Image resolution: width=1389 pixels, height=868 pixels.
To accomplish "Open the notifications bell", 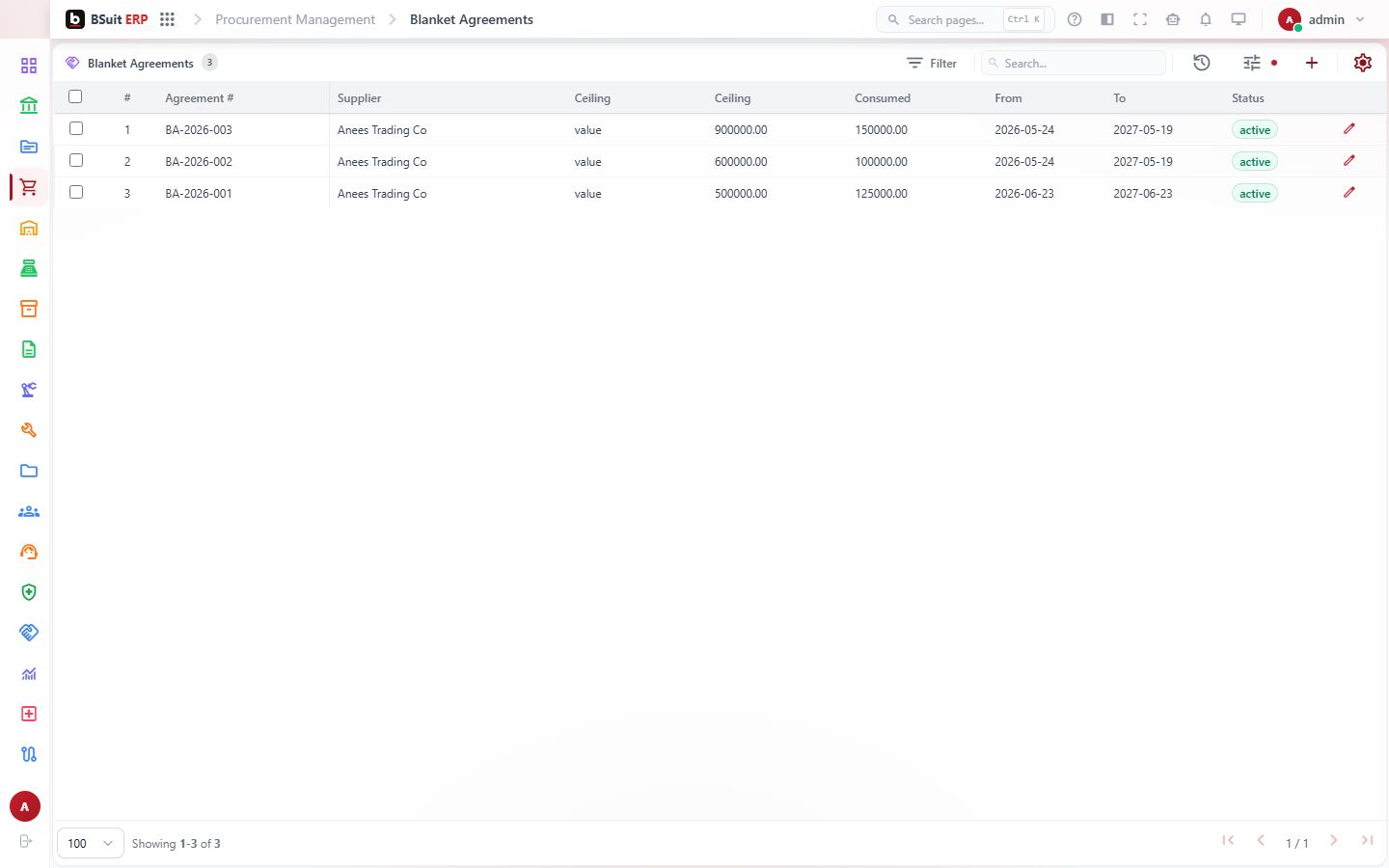I will click(1206, 19).
